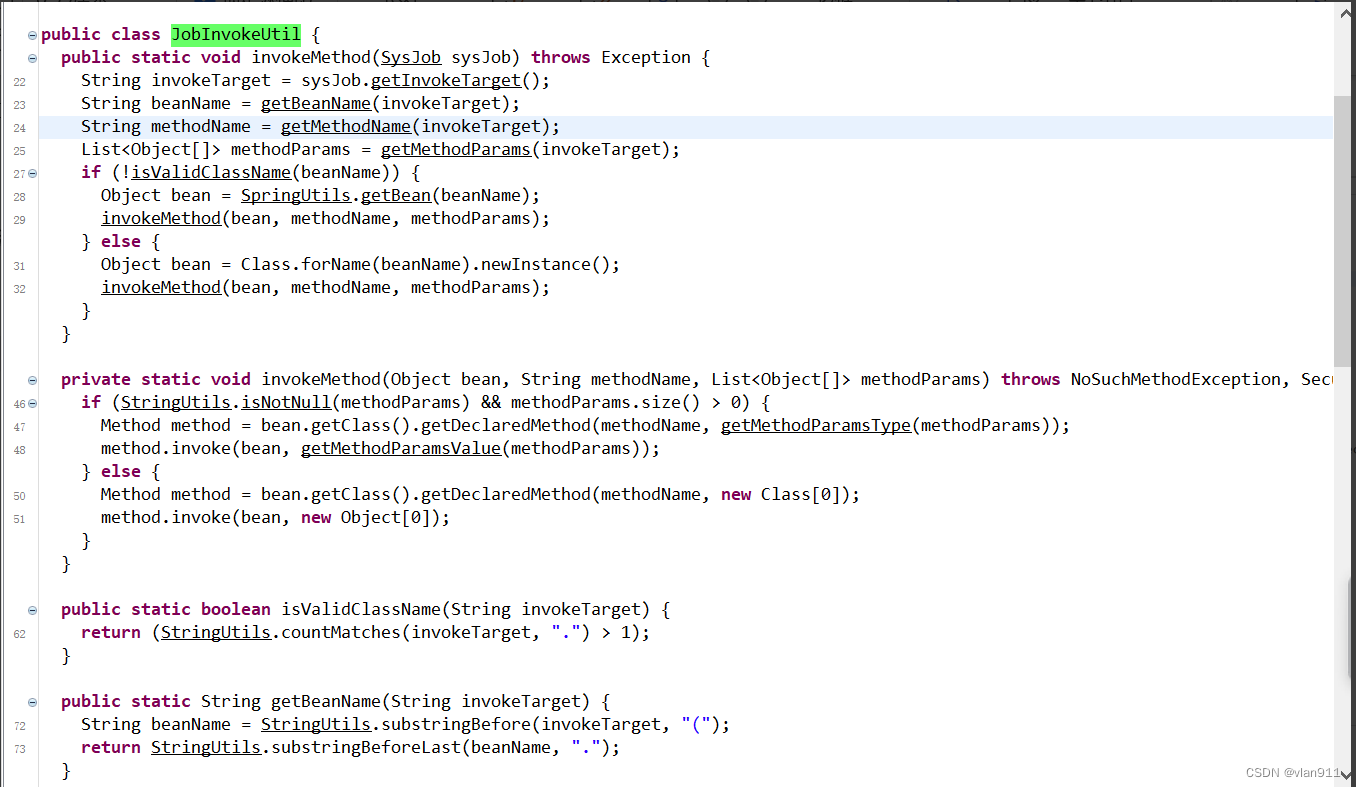The width and height of the screenshot is (1356, 787).
Task: Select the highlighted JobInvokeUtil class name
Action: 236,33
